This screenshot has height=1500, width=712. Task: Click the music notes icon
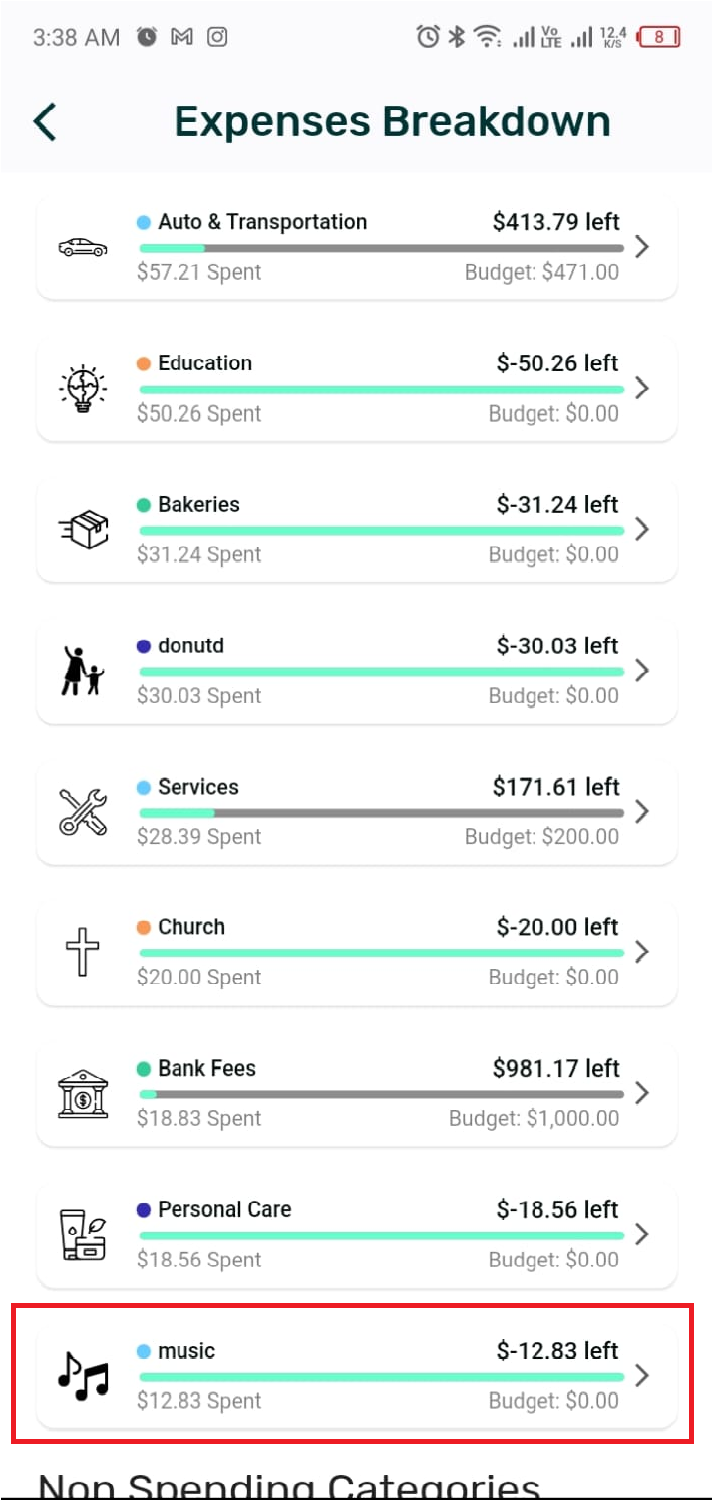coord(83,1375)
